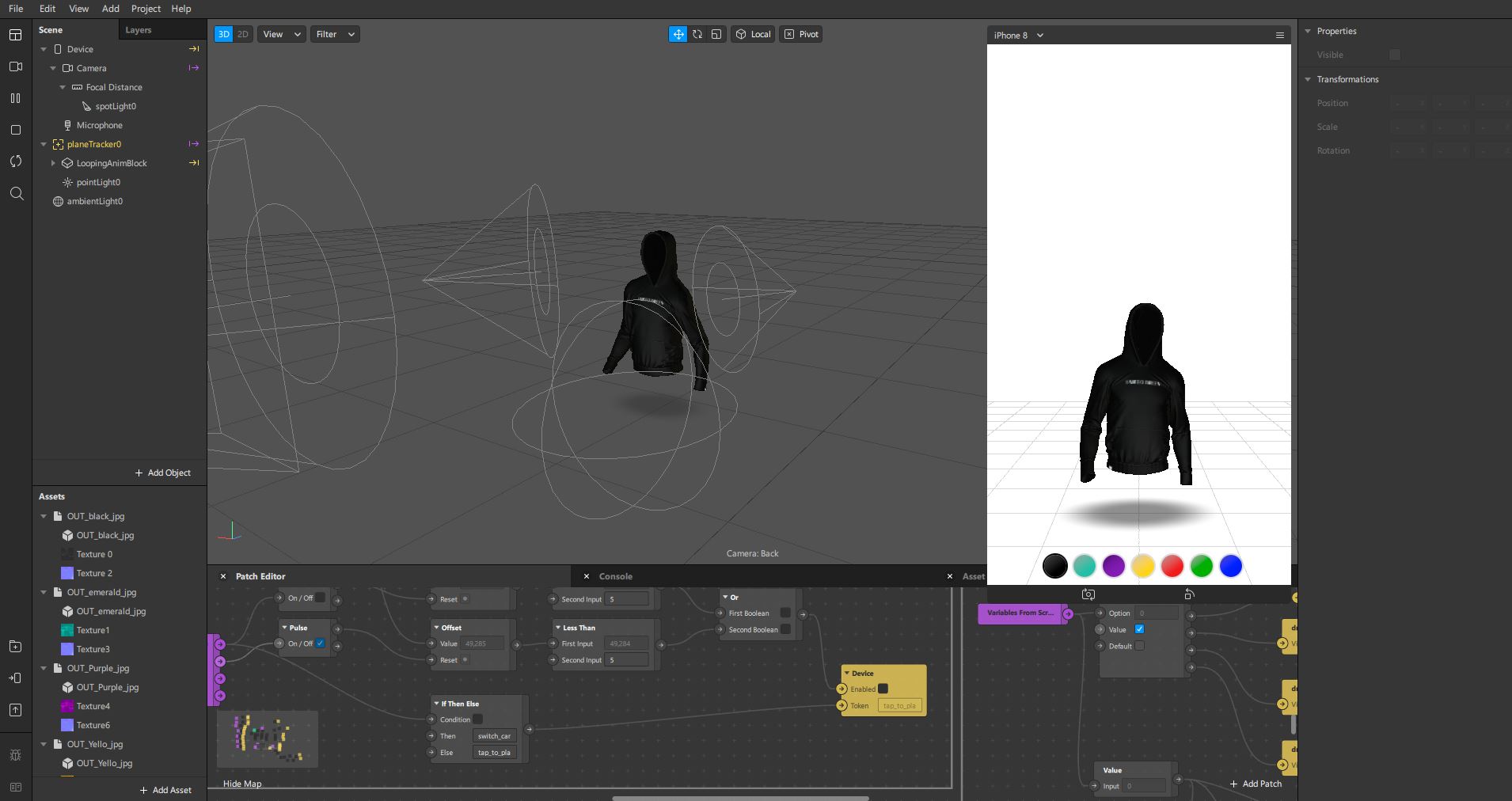Screen dimensions: 1512x801
Task: Open the layout panel icon in left sidebar
Action: (15, 35)
